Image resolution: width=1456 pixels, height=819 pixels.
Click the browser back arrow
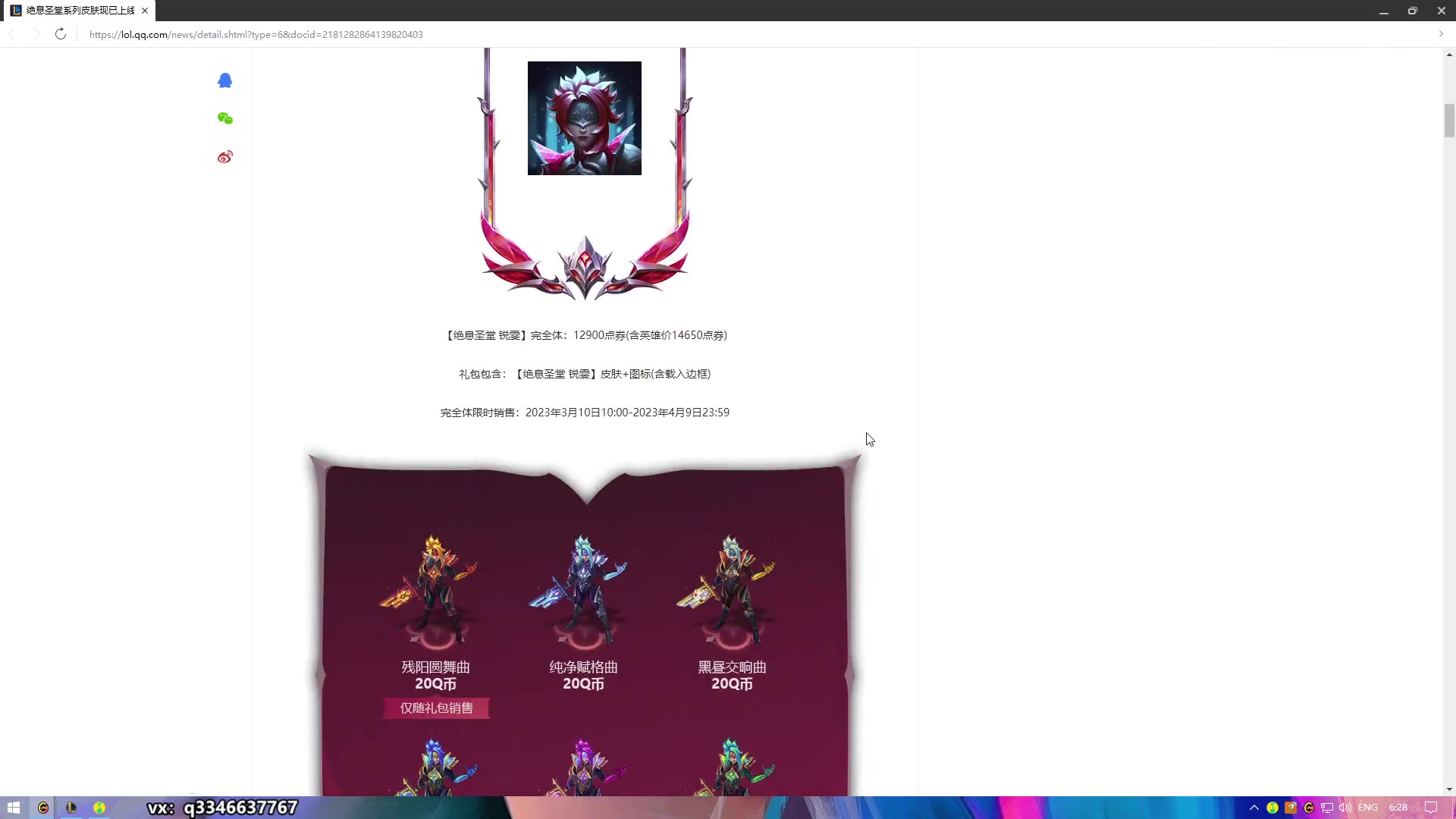tap(12, 34)
